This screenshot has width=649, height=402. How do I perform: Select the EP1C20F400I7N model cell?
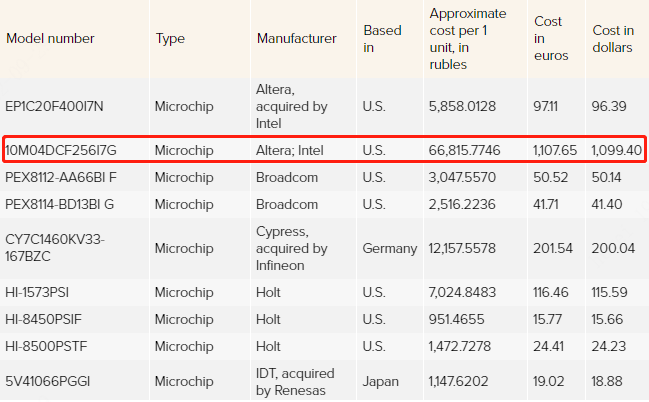coord(54,106)
